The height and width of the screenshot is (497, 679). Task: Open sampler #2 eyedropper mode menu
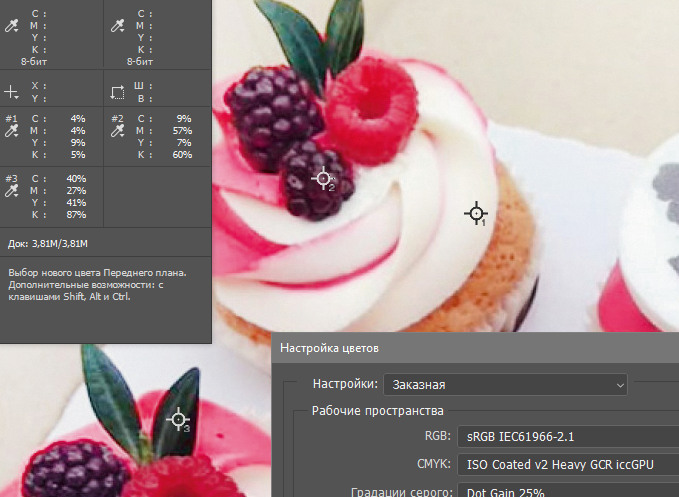pyautogui.click(x=117, y=131)
